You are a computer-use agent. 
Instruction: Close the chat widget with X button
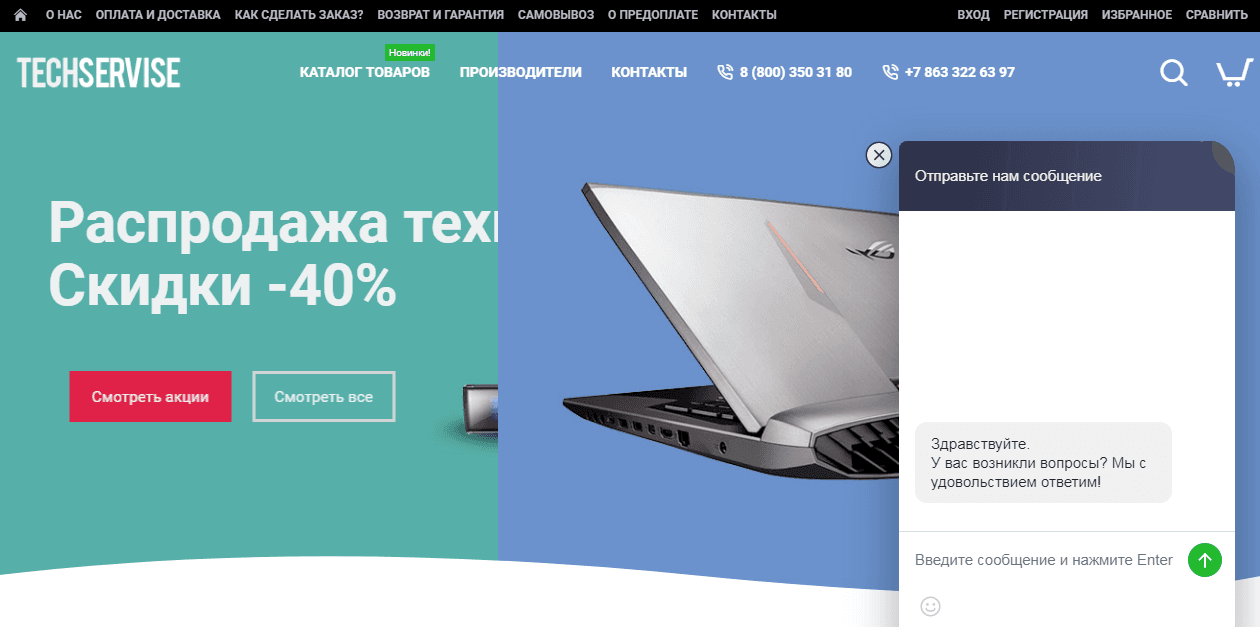coord(878,155)
